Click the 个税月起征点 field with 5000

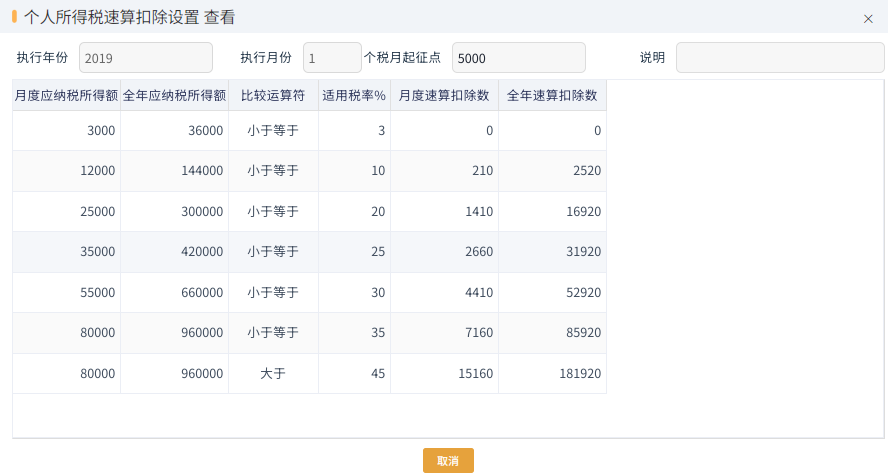pos(518,58)
